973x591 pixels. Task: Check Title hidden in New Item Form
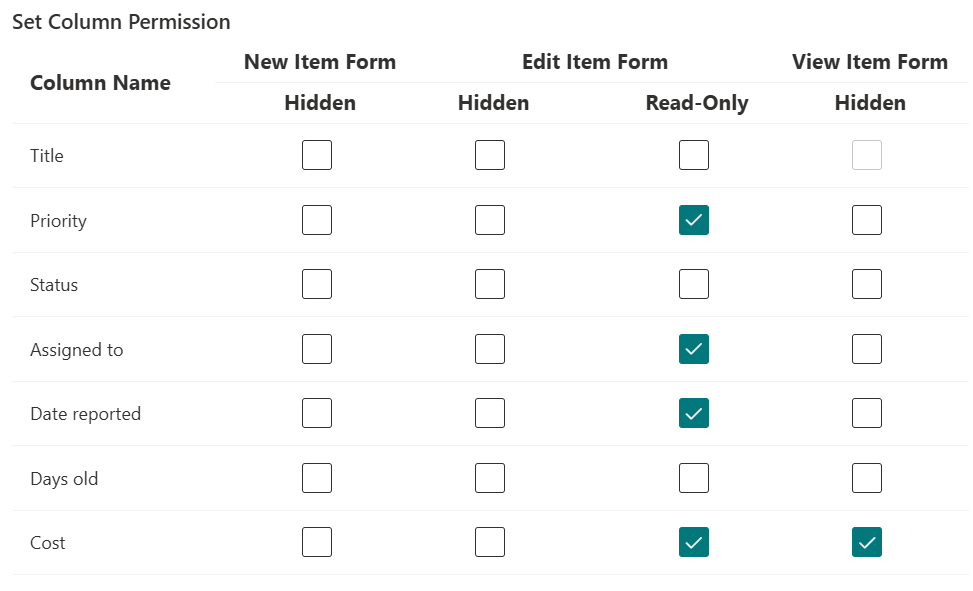[x=316, y=155]
